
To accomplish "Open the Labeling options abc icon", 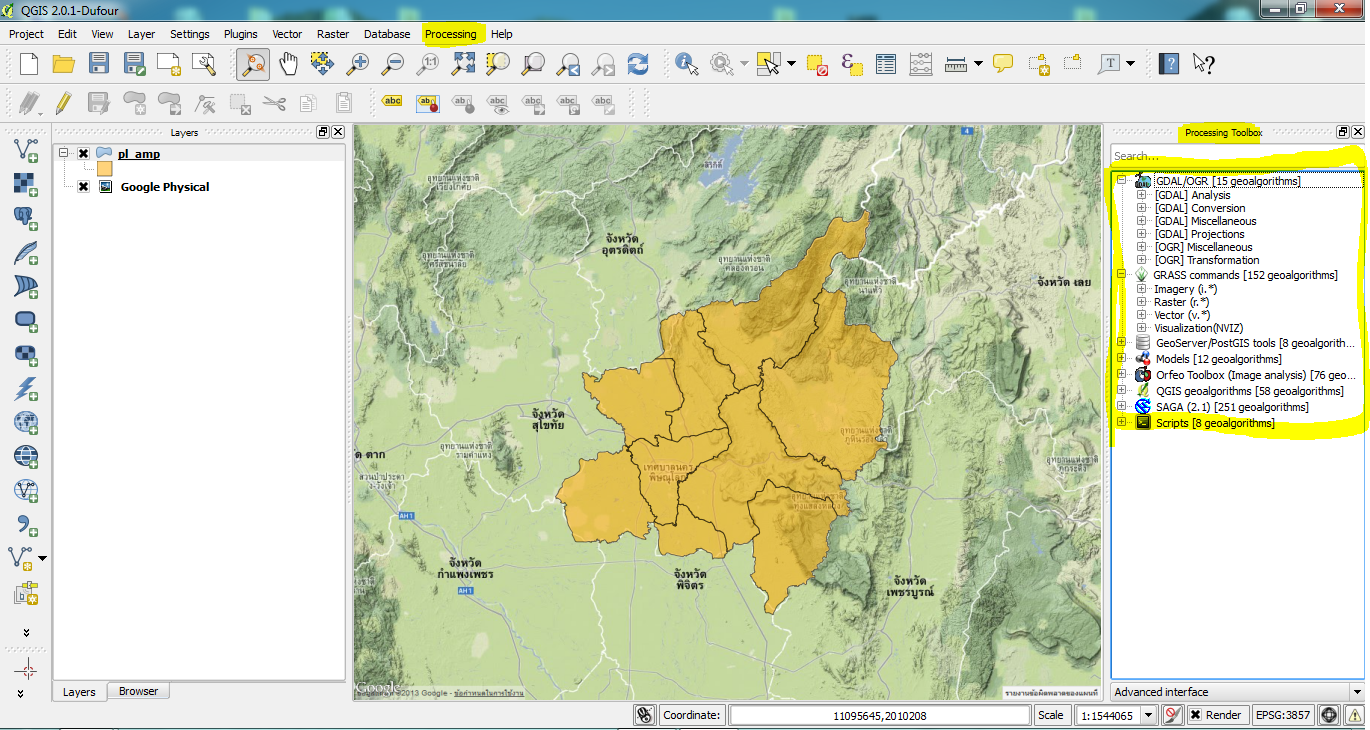I will point(393,101).
